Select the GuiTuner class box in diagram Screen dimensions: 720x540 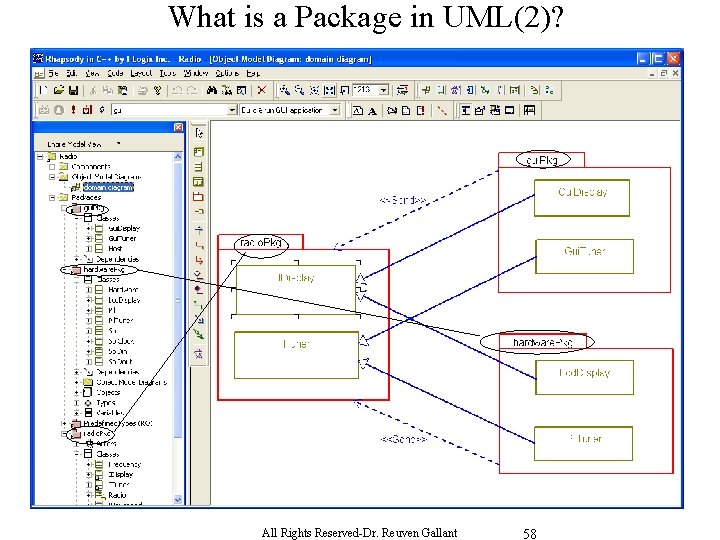pos(585,256)
